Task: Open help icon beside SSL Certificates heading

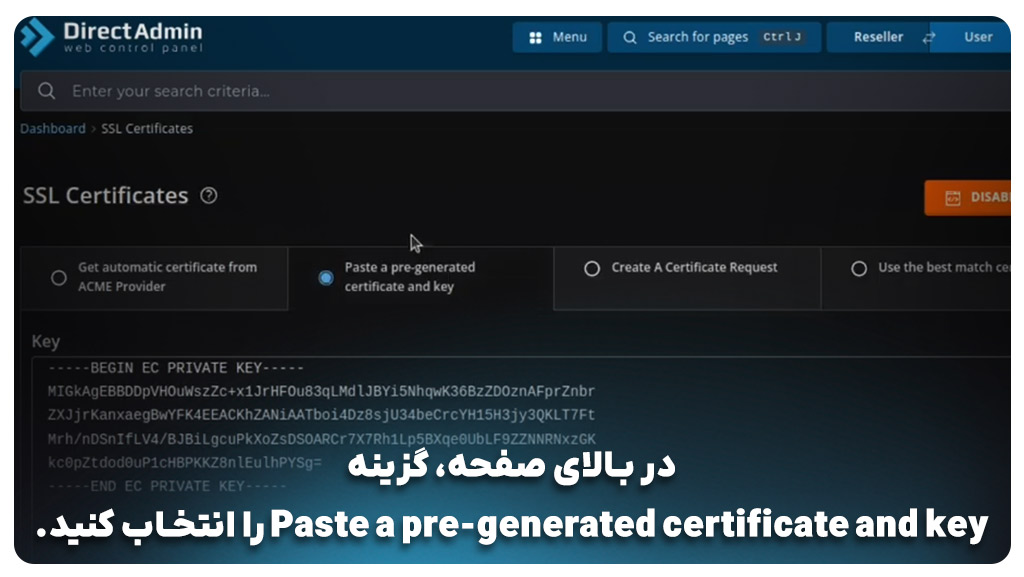Action: point(208,196)
